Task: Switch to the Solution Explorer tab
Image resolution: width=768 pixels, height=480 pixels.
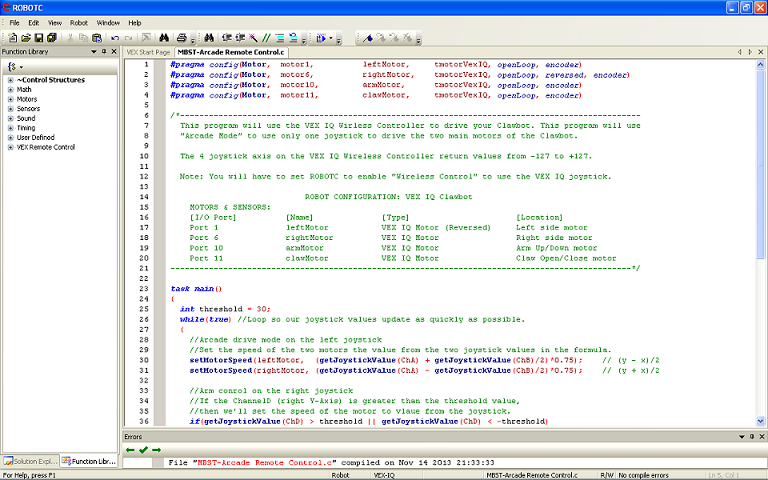Action: (x=30, y=461)
